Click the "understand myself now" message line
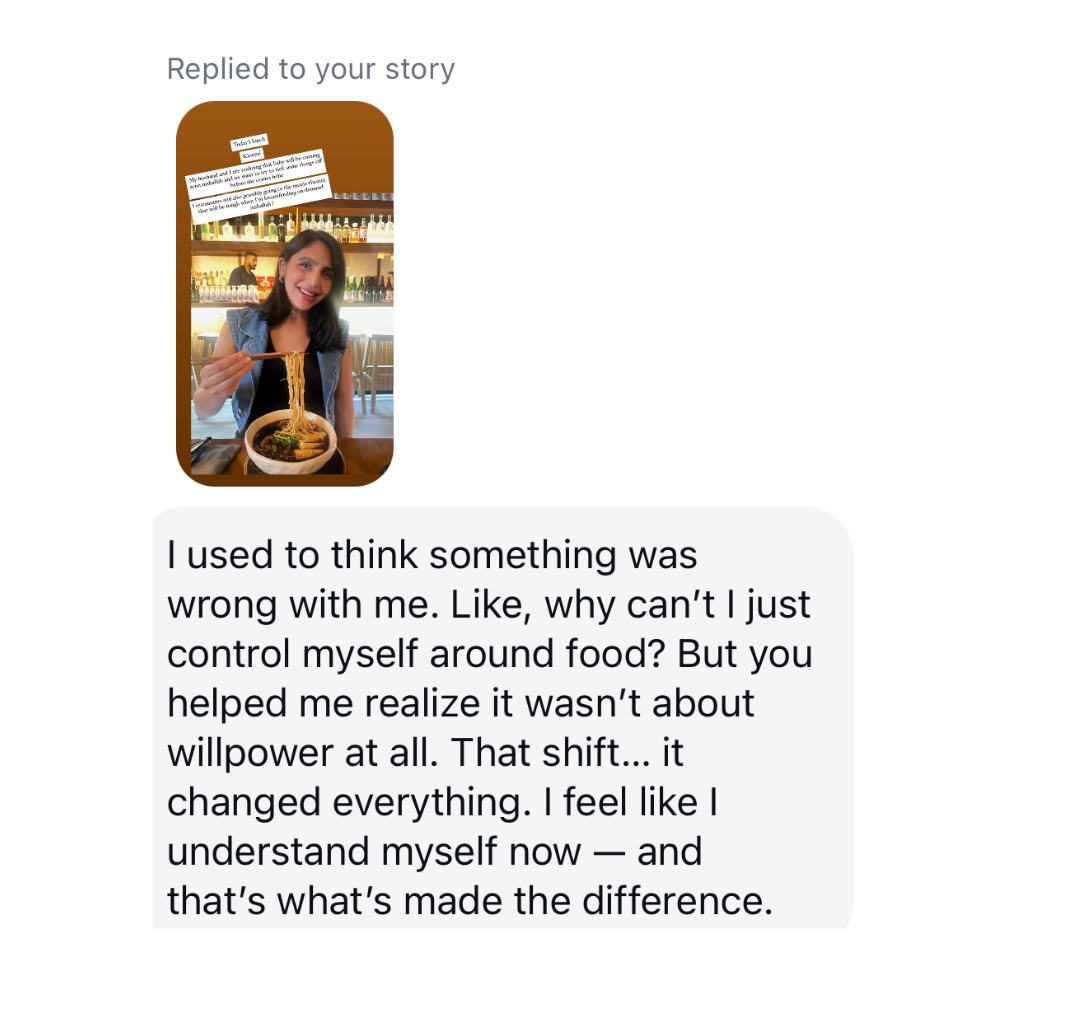Viewport: 1080px width, 1009px height. (434, 851)
